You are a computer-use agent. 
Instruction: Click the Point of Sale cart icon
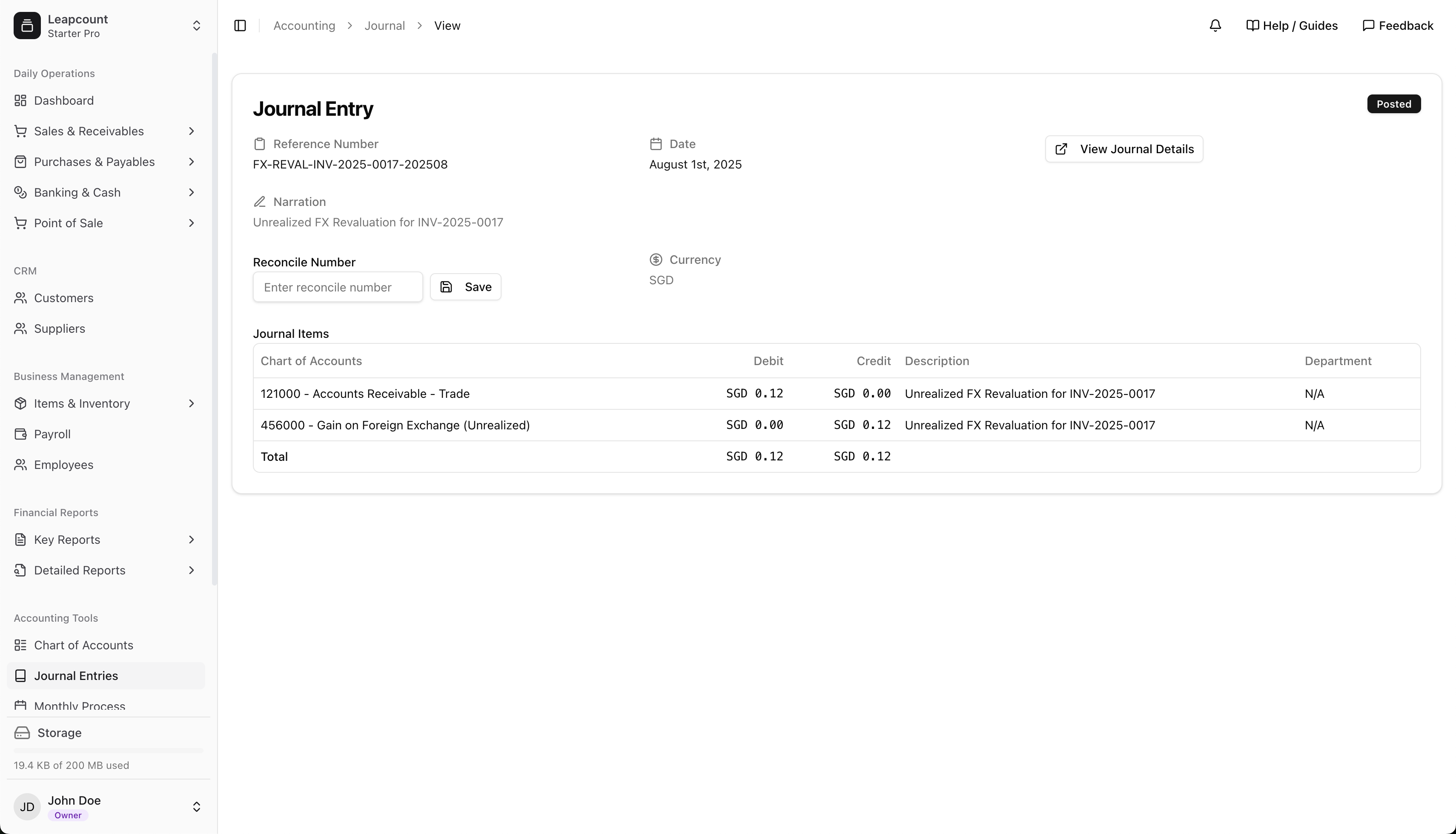point(20,223)
